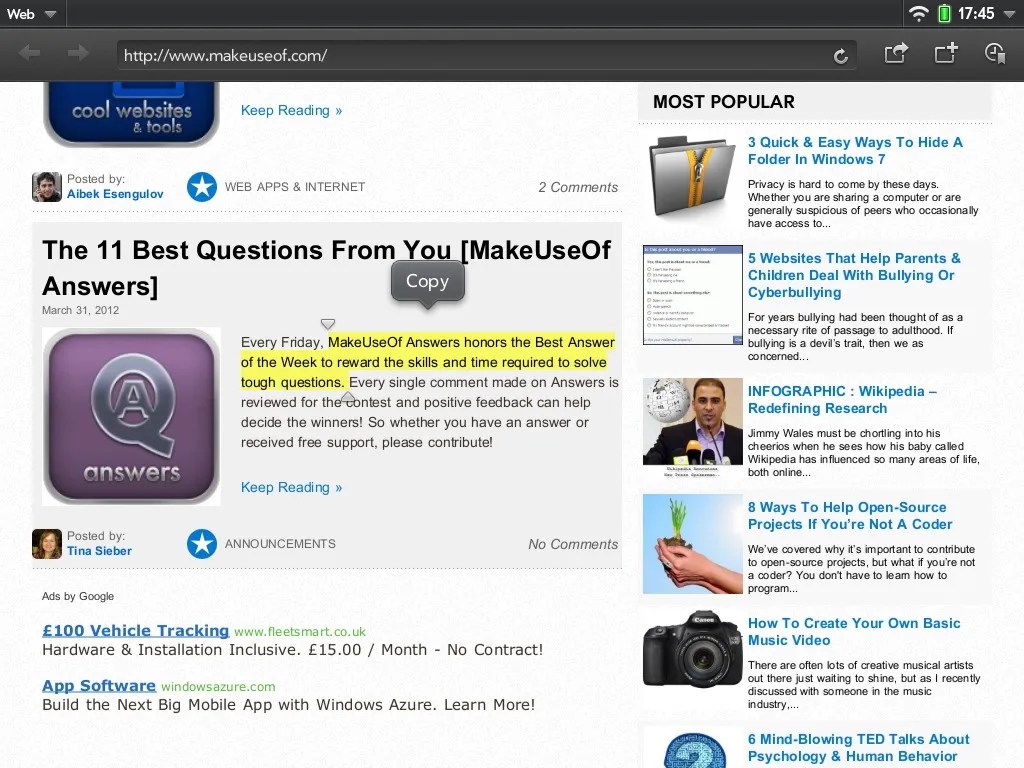Select Copy from the text selection popup
Viewport: 1024px width, 768px height.
427,282
